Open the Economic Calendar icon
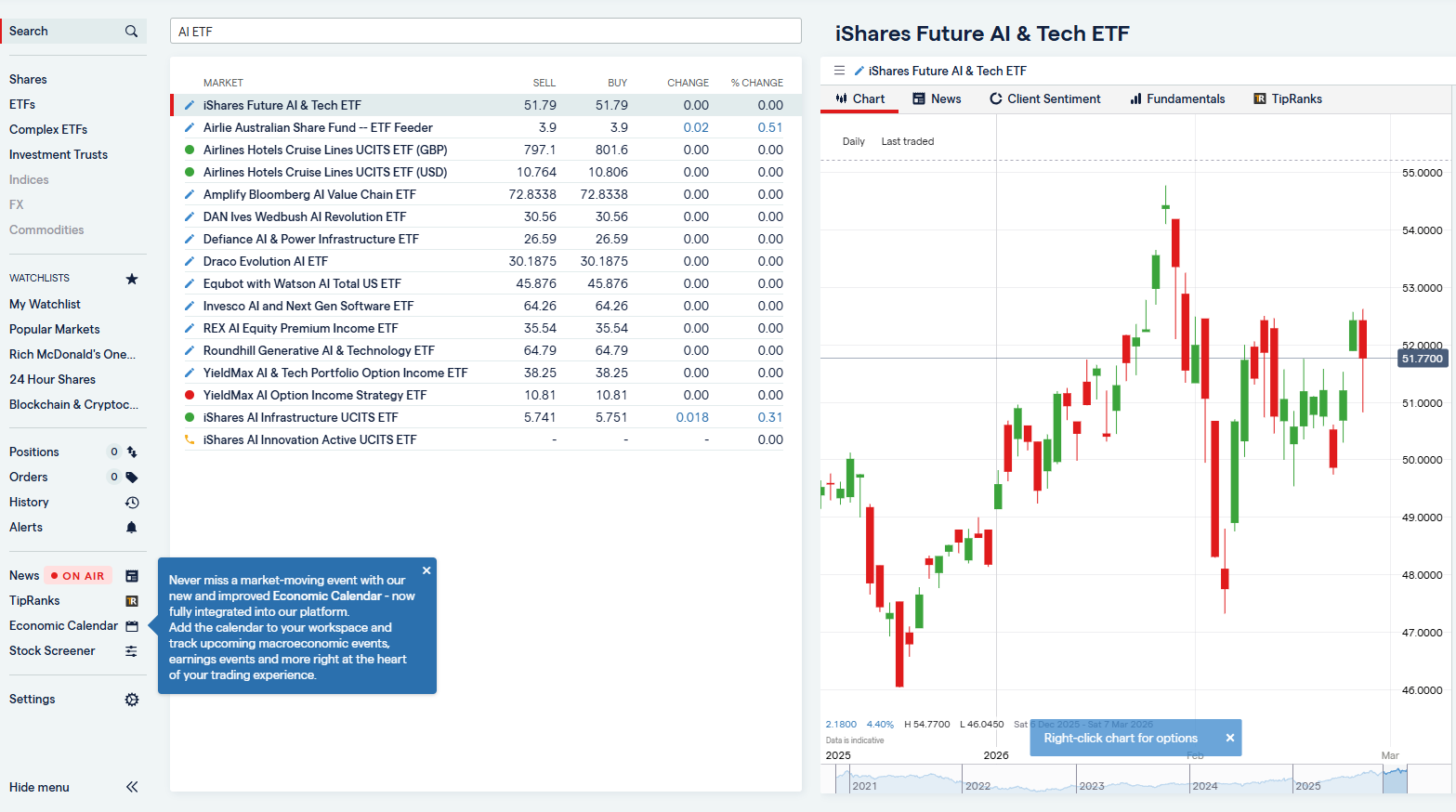 [x=131, y=625]
